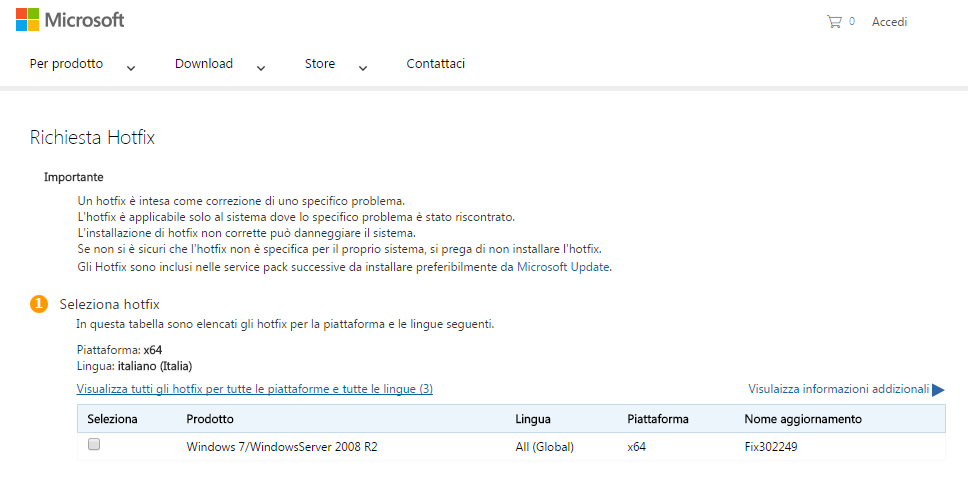Open the shopping cart icon

click(x=834, y=22)
